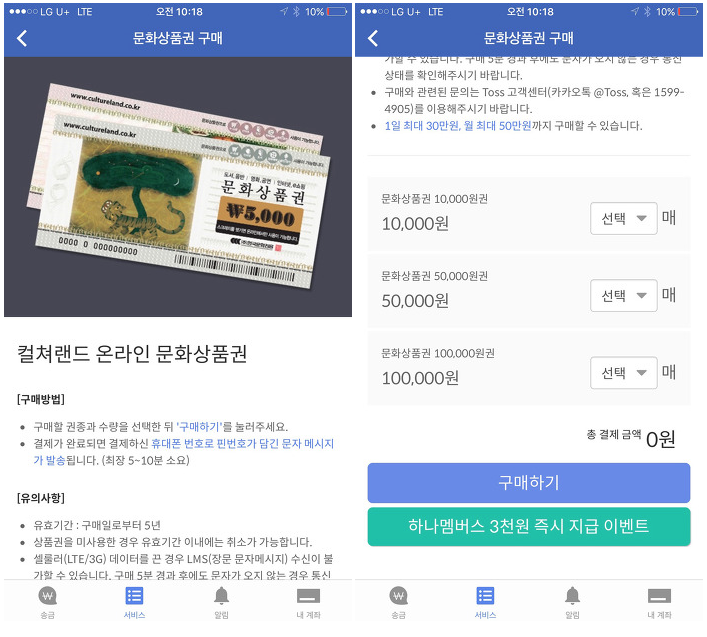Tap the culture voucher product image
The height and width of the screenshot is (637, 707).
click(x=178, y=187)
